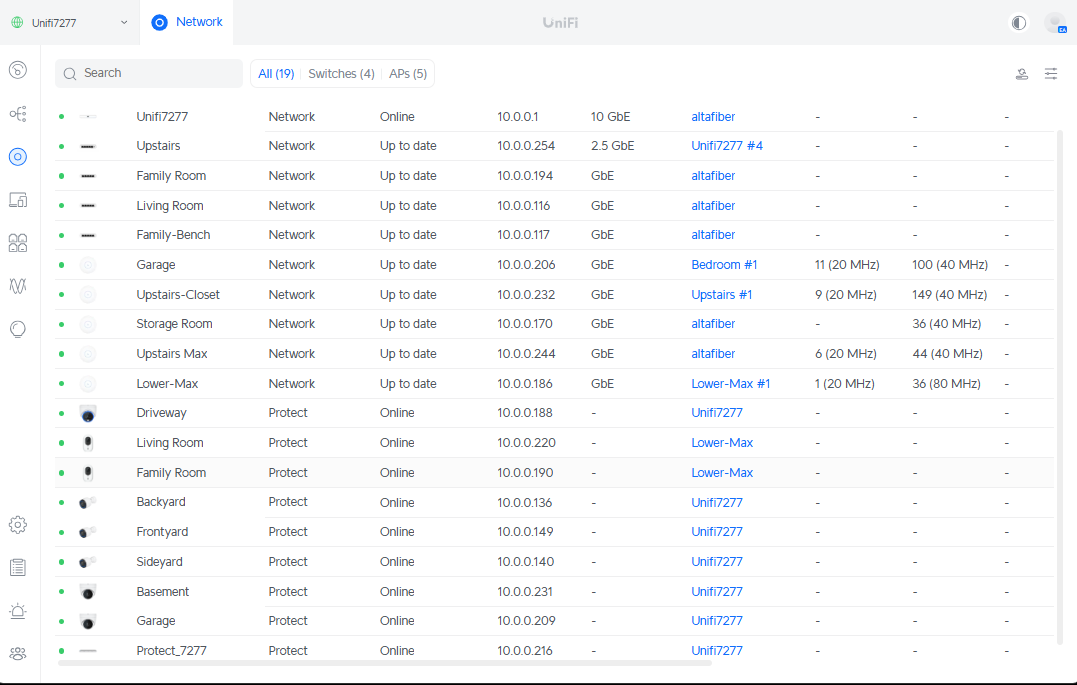Open the Alarm Manager siren icon
Screen dimensions: 1077x685
18,611
